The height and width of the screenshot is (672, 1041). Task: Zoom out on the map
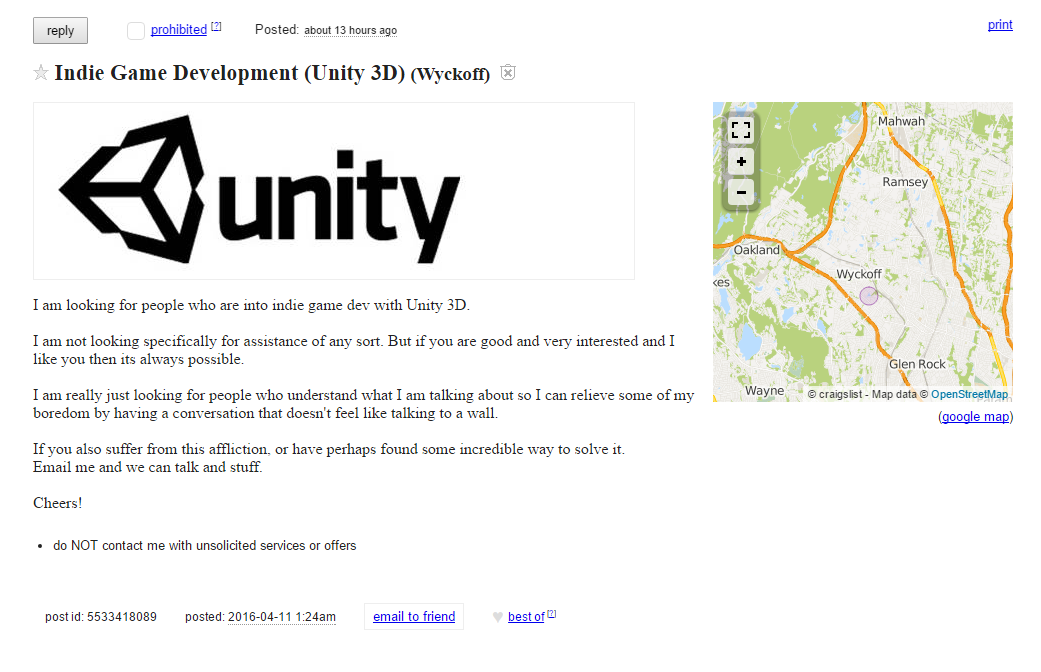[741, 193]
